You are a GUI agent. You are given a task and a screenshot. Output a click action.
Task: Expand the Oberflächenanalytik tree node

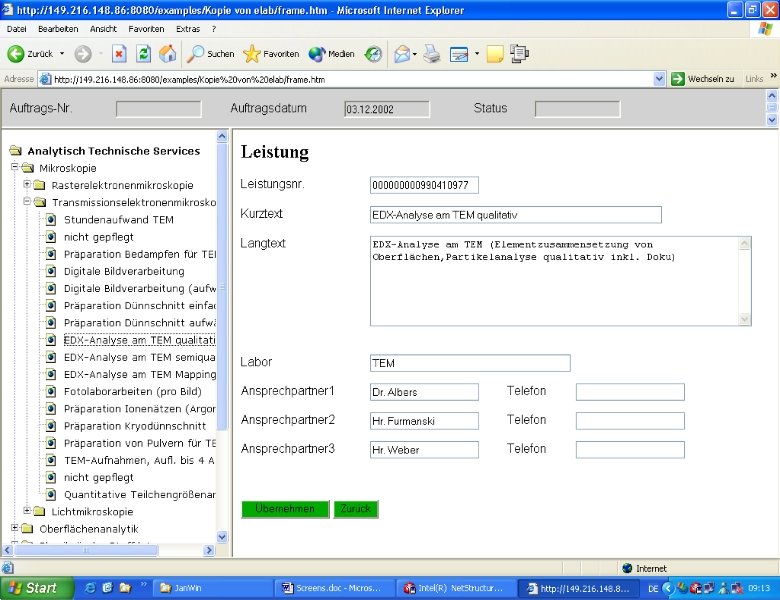coord(15,528)
